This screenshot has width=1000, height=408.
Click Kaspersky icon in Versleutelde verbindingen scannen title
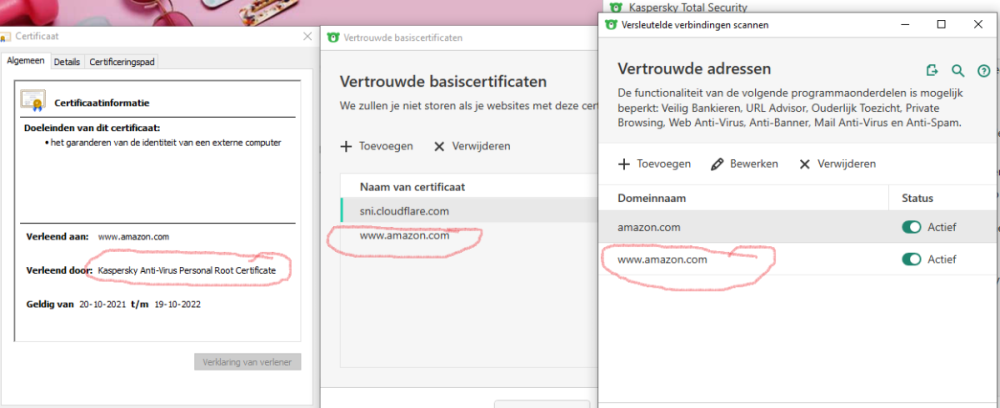pyautogui.click(x=611, y=25)
